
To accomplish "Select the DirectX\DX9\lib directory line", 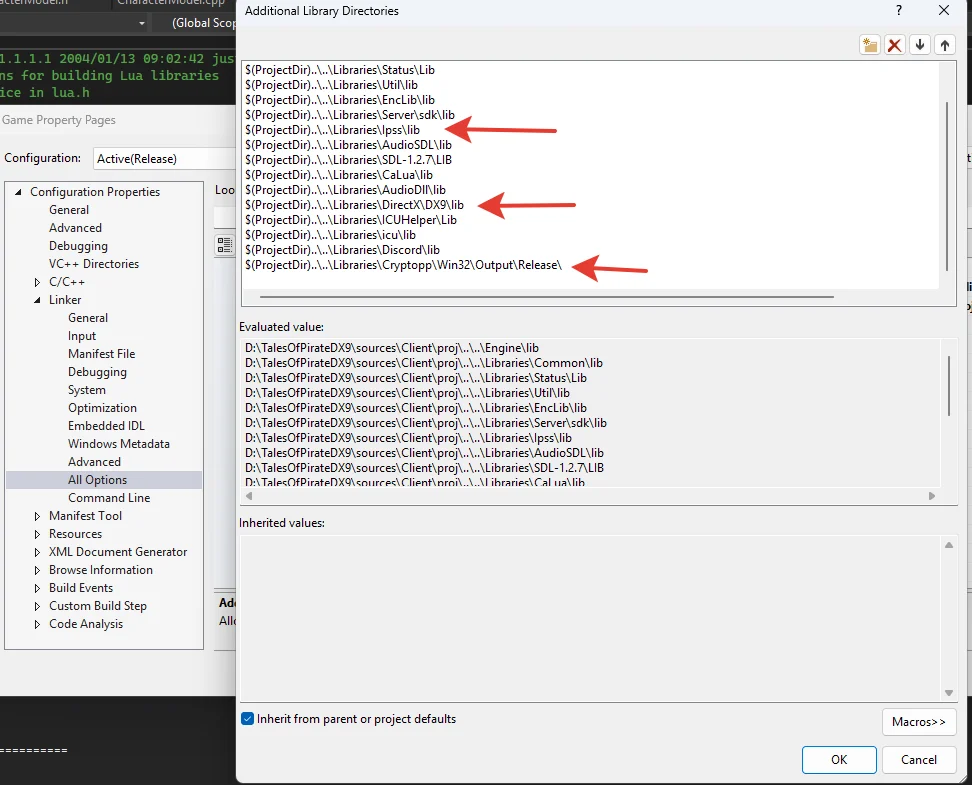I will 355,205.
